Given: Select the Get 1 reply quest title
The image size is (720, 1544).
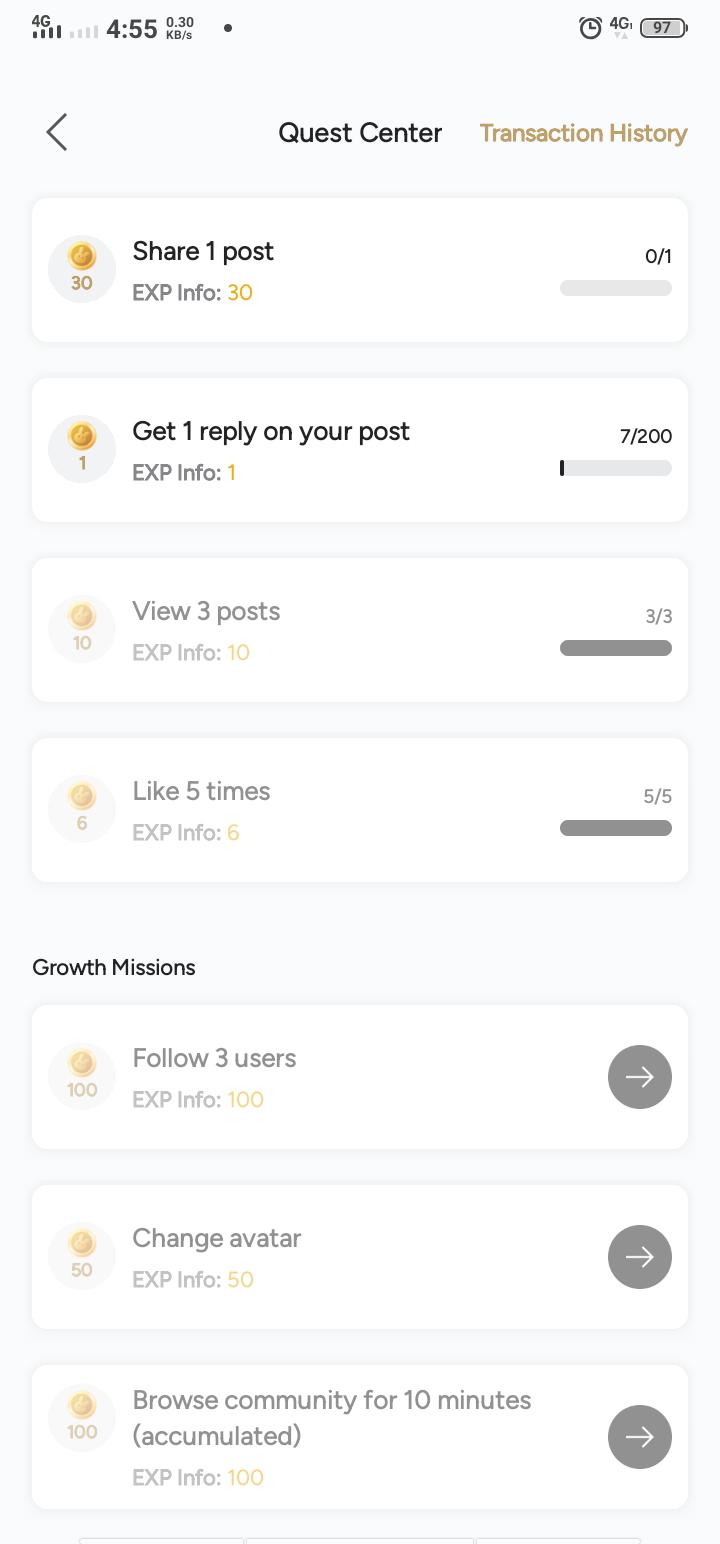Looking at the screenshot, I should [271, 431].
